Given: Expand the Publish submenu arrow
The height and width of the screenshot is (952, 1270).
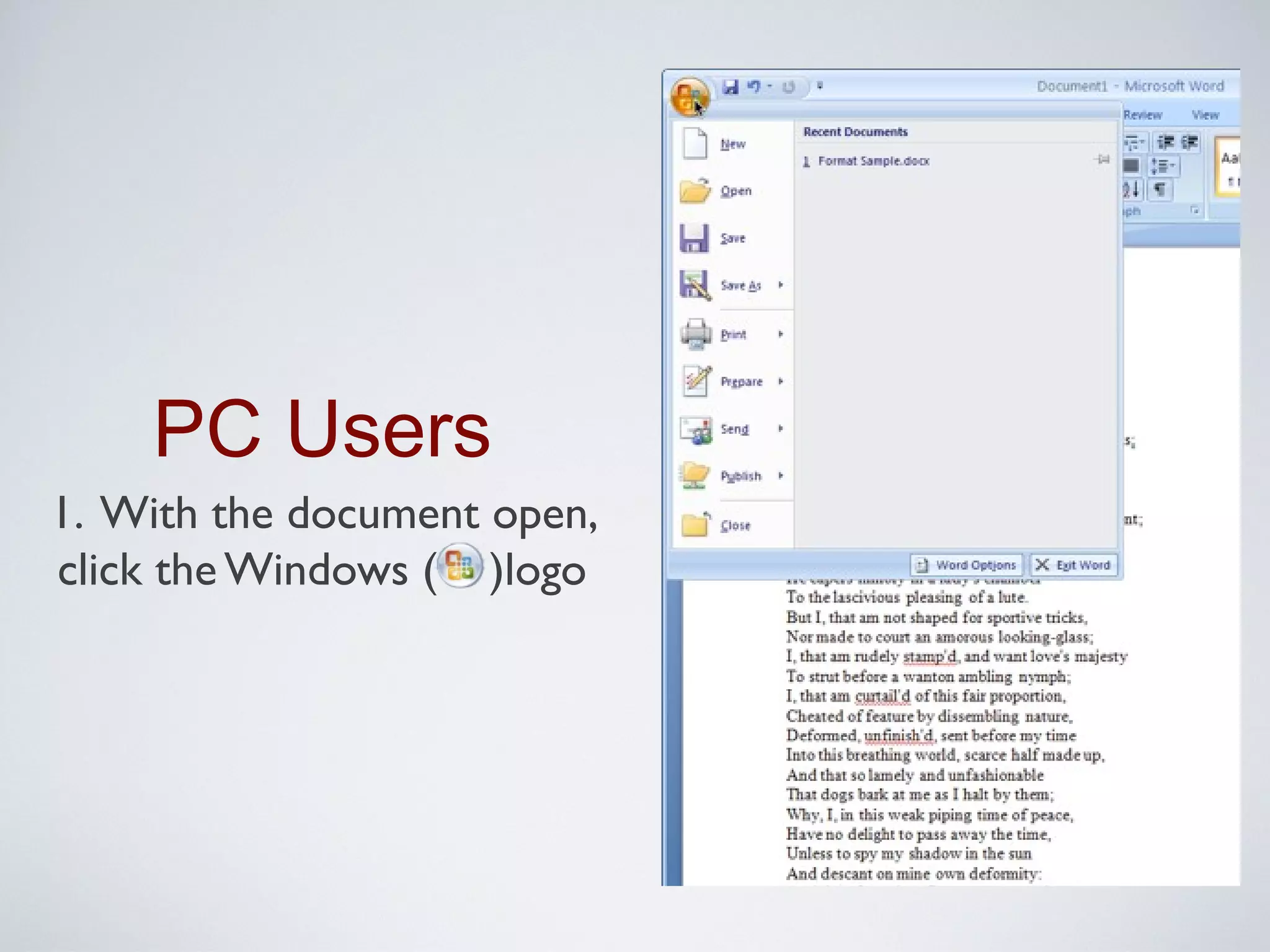Looking at the screenshot, I should 781,475.
